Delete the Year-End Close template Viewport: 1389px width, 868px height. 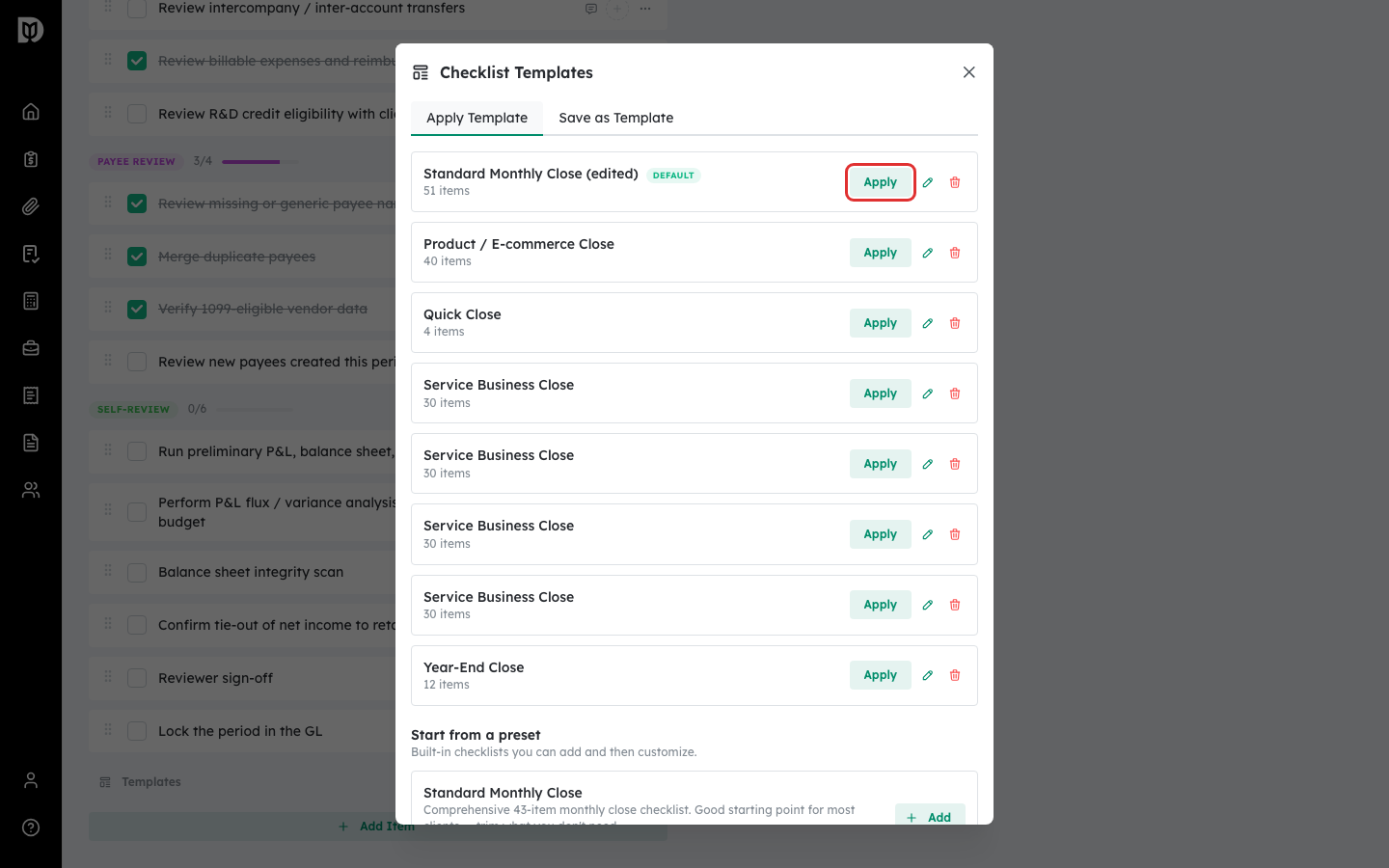click(x=955, y=675)
